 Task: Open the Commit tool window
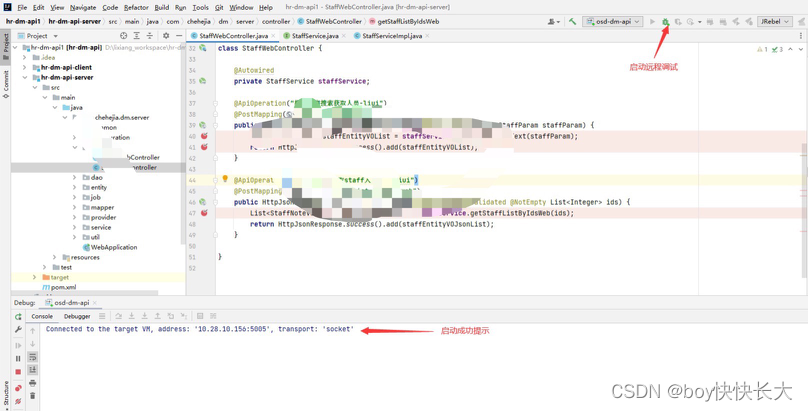pyautogui.click(x=6, y=85)
